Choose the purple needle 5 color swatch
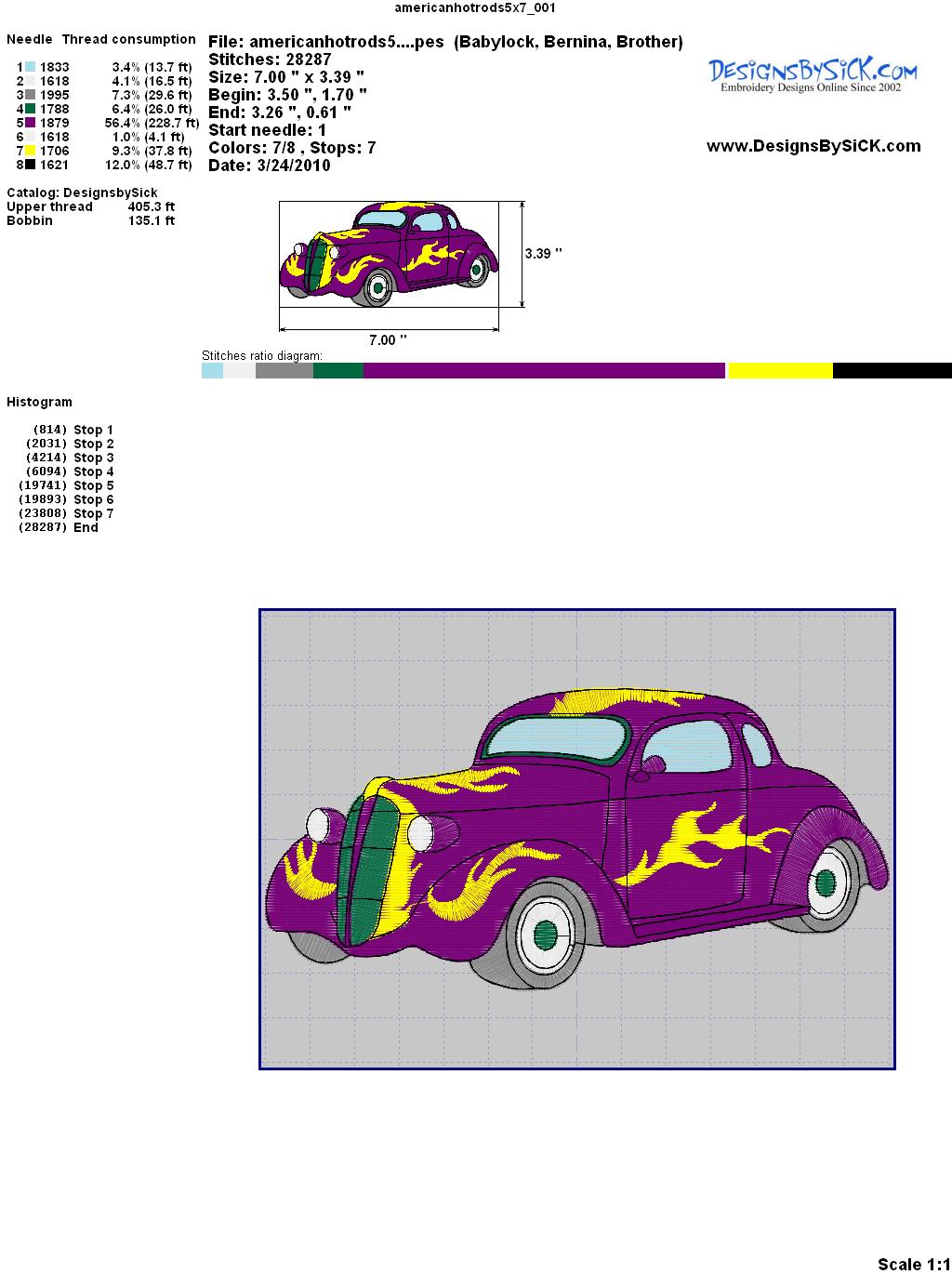This screenshot has height=1274, width=952. (30, 123)
